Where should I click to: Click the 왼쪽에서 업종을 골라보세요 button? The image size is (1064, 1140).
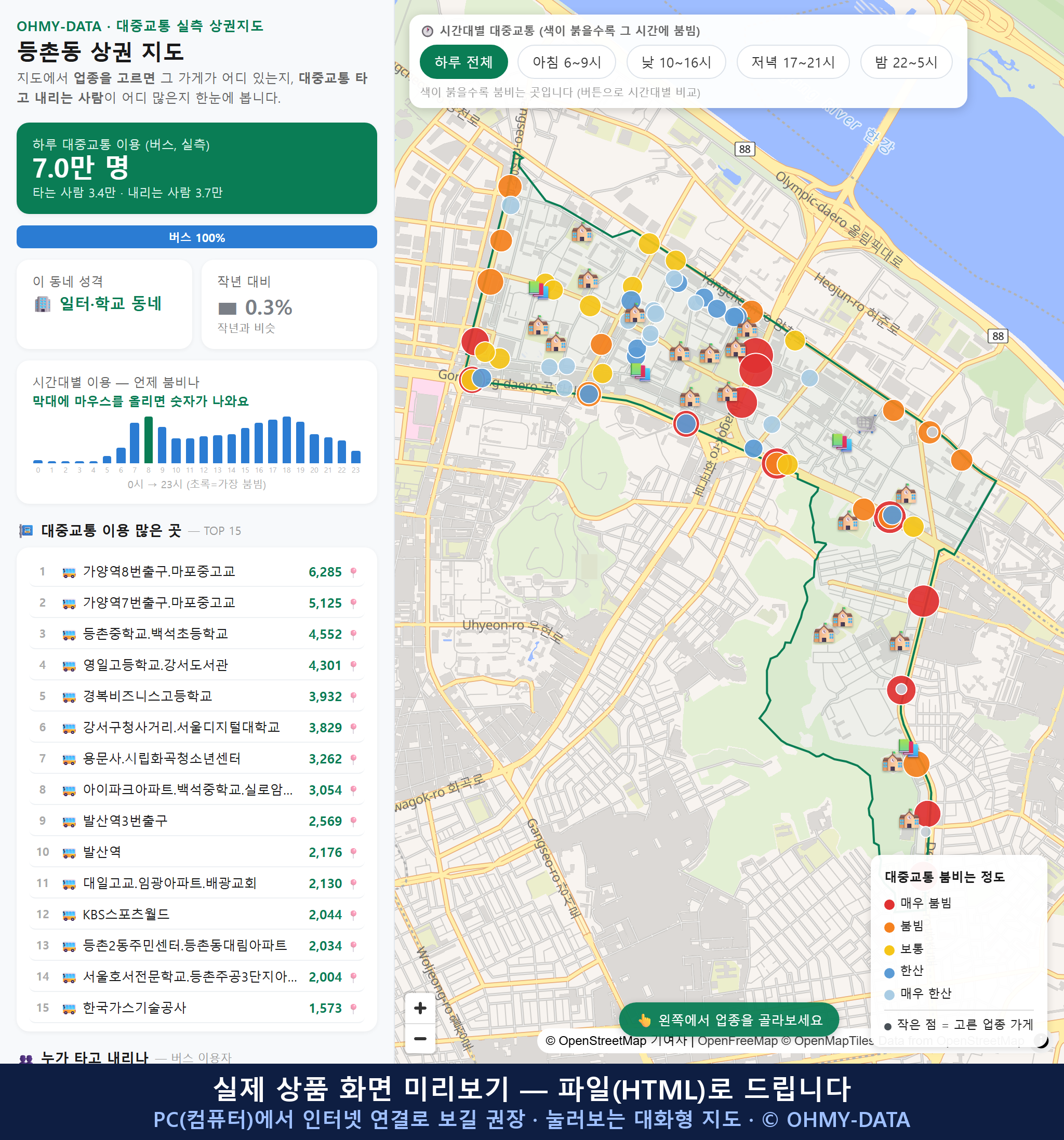(x=728, y=1020)
